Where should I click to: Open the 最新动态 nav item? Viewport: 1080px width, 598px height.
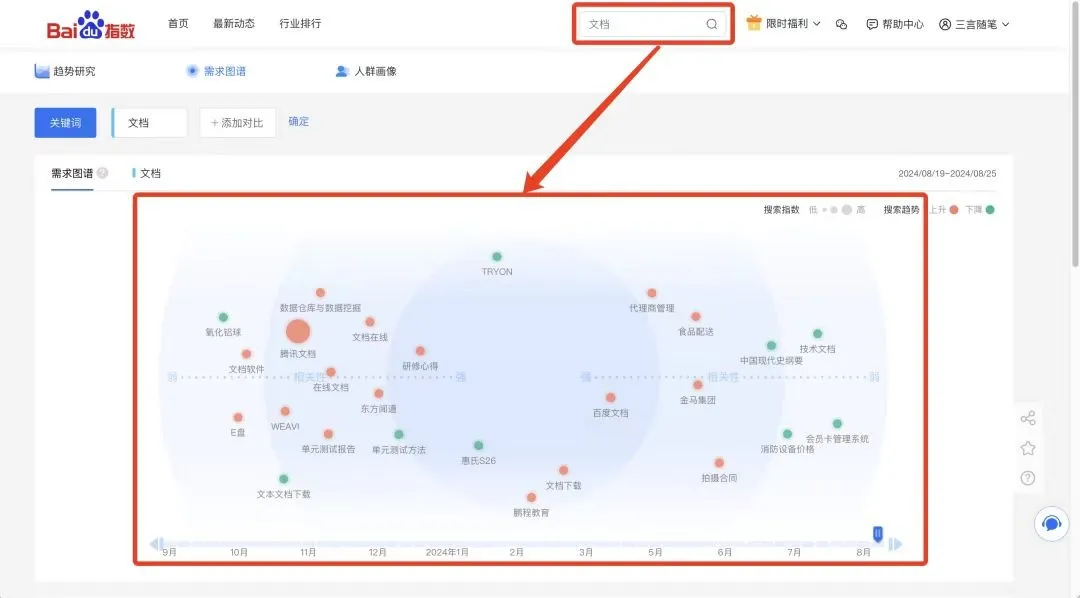[x=233, y=23]
